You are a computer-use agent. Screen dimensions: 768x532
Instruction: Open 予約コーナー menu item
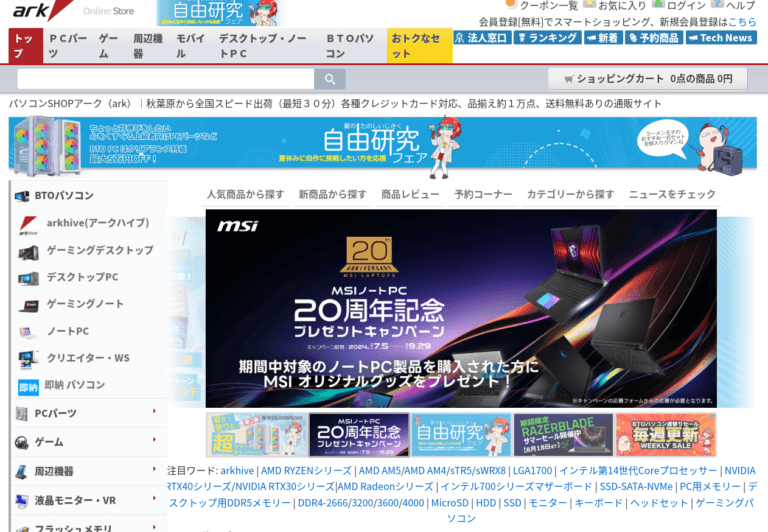pyautogui.click(x=483, y=194)
